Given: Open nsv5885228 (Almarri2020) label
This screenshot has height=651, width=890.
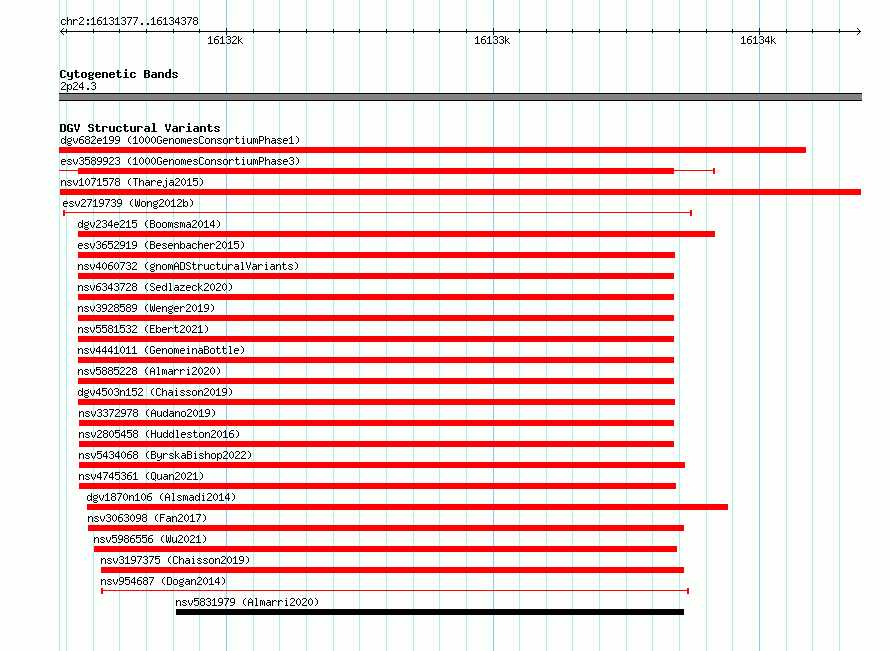Looking at the screenshot, I should click(x=149, y=371).
